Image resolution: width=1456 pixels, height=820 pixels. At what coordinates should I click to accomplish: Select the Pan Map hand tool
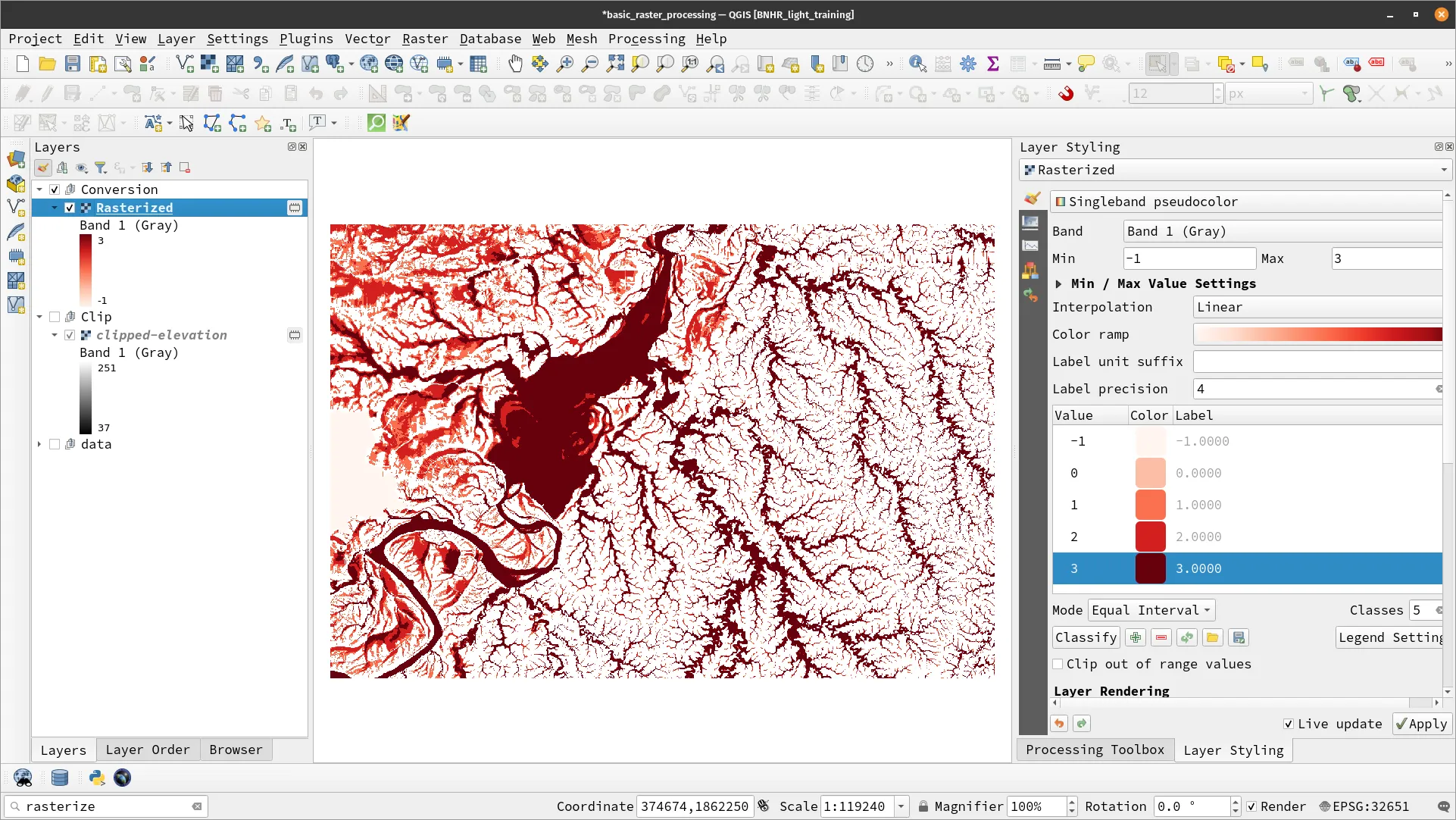515,64
